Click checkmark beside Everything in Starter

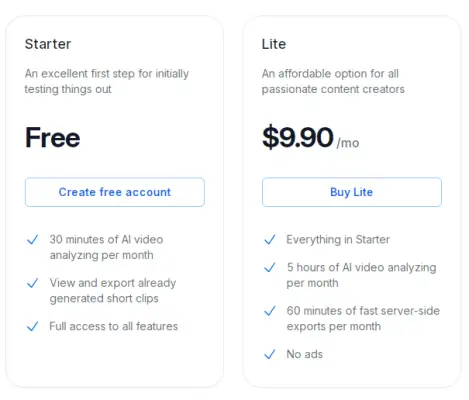point(270,239)
